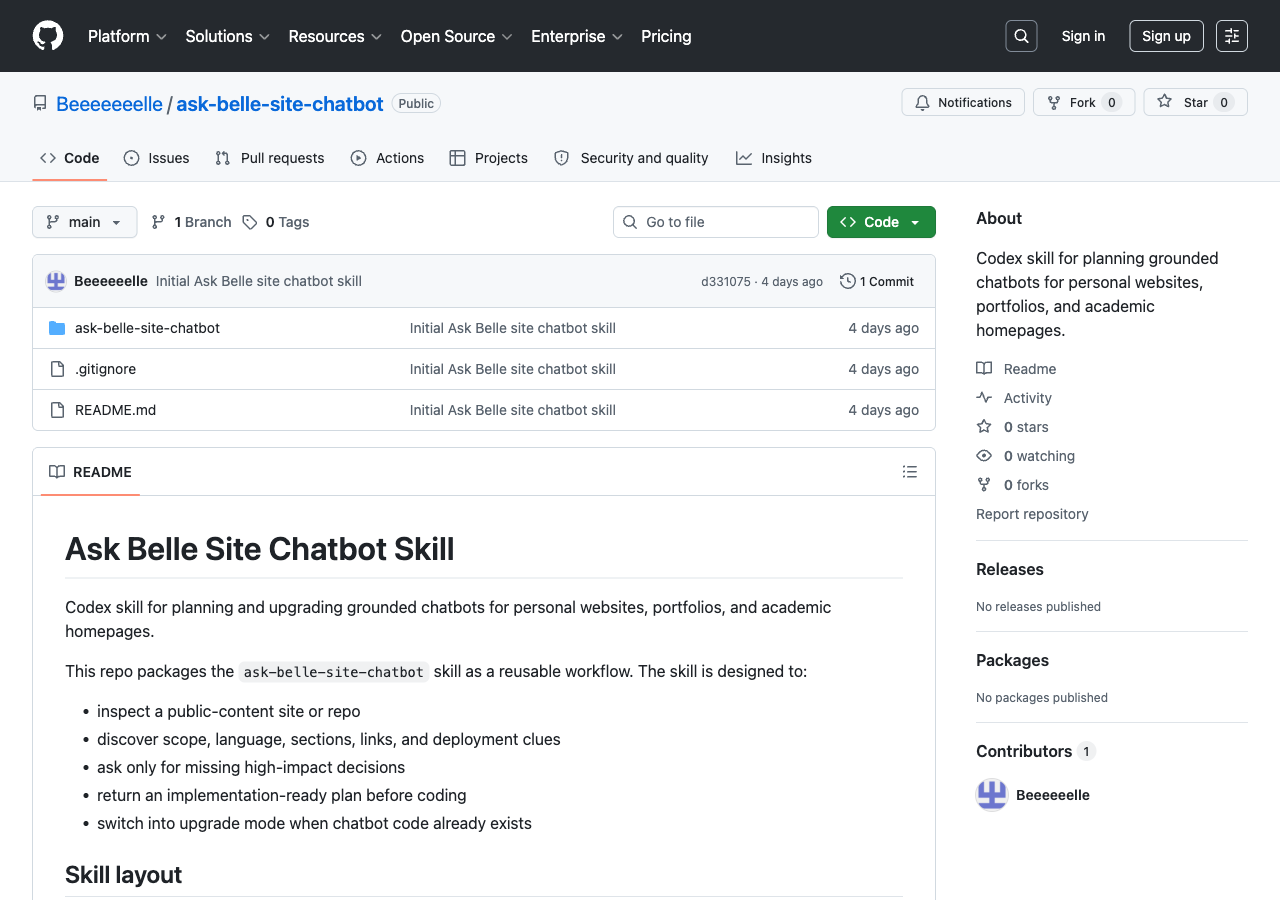Open the README table of contents icon

(910, 471)
